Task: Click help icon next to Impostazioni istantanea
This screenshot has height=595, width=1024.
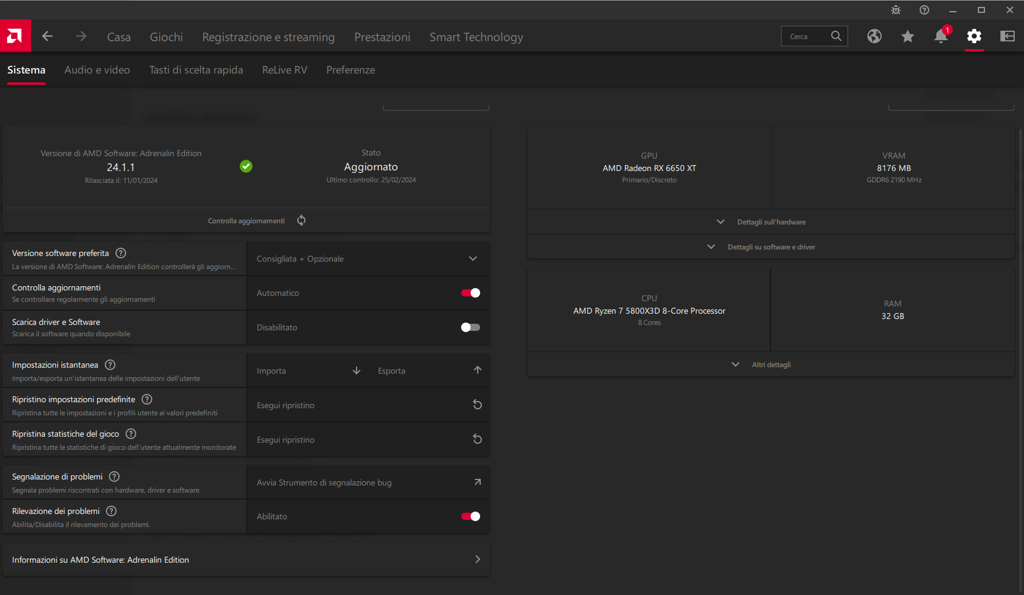Action: [x=110, y=365]
